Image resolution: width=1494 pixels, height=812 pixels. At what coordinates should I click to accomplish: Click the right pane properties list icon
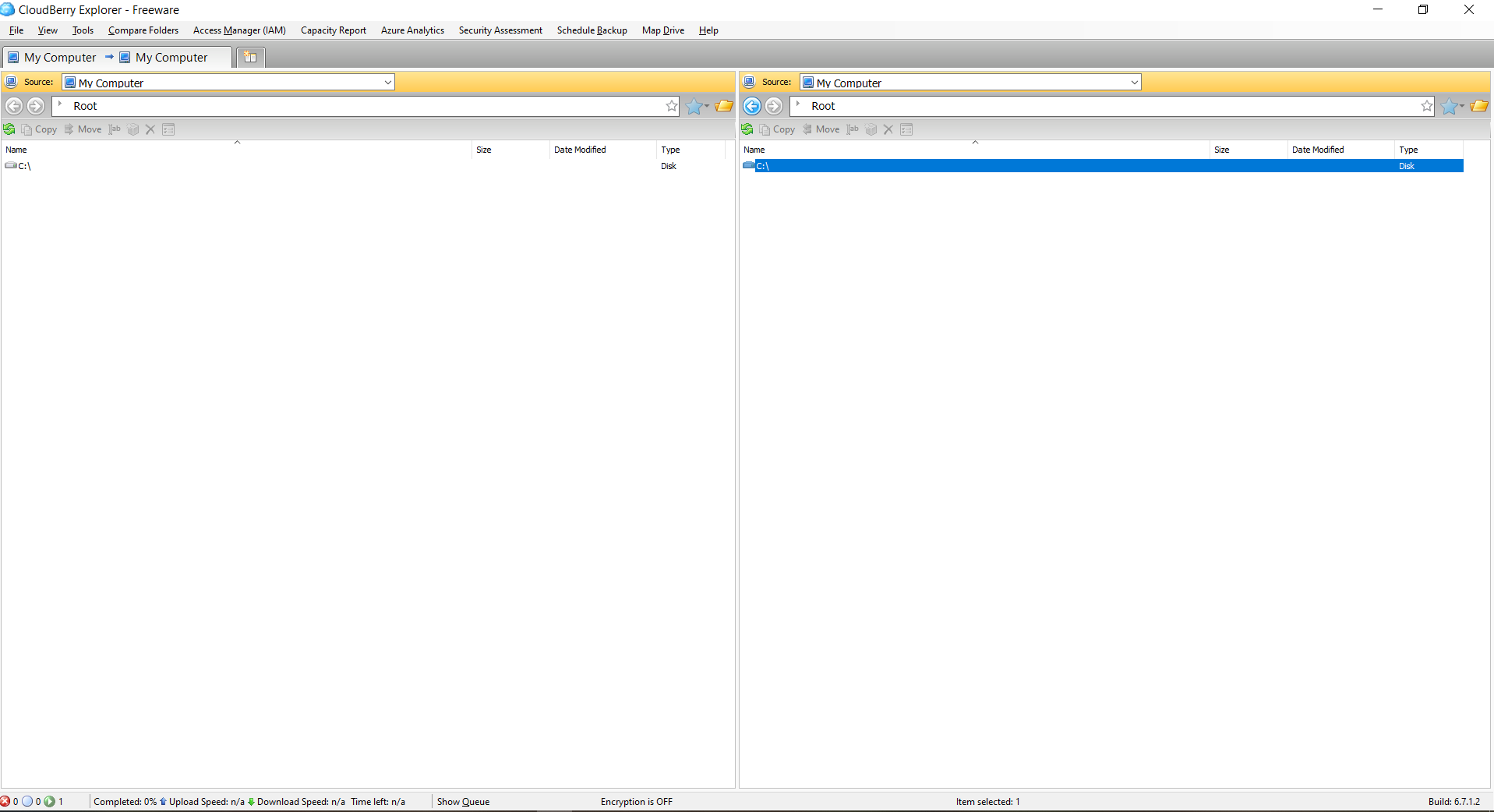pos(906,129)
